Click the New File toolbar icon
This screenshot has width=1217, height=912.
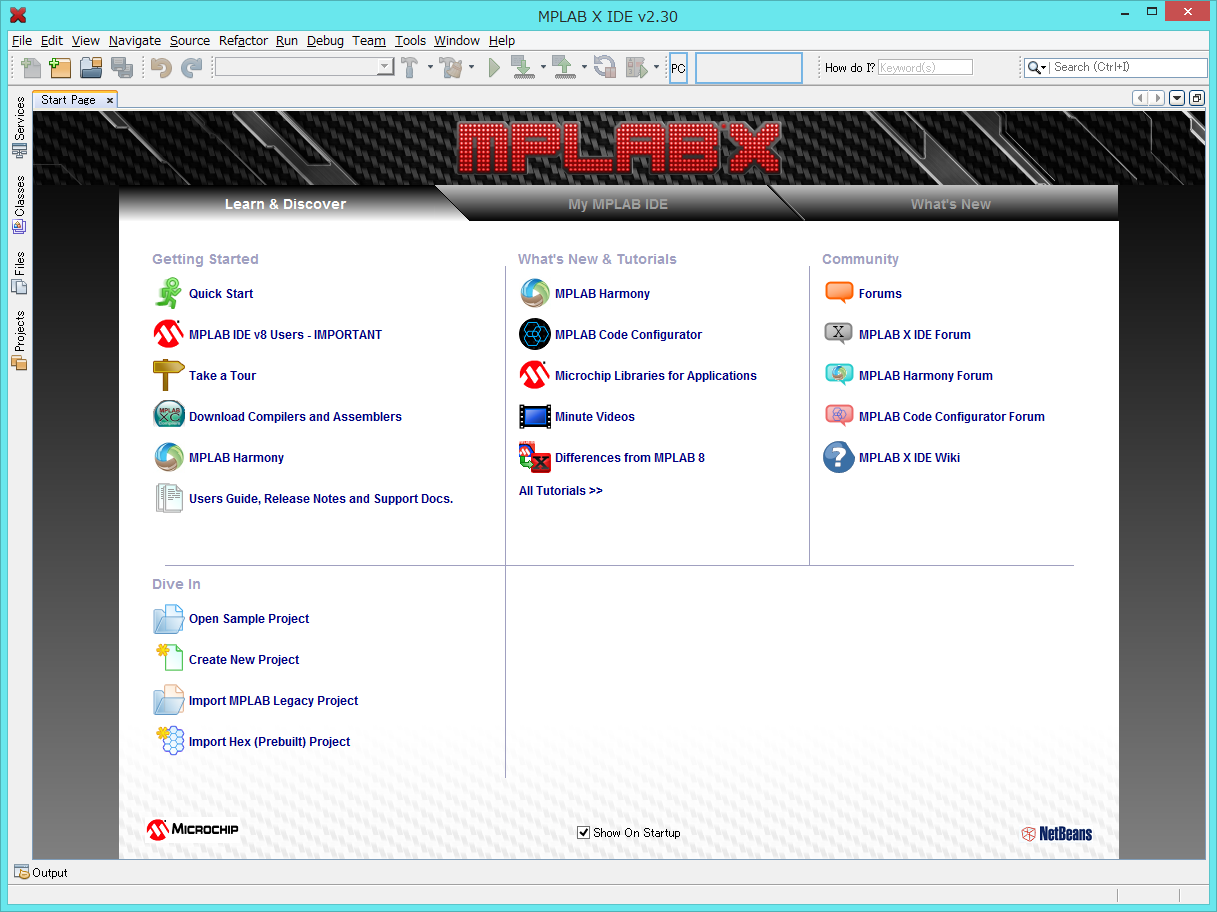(31, 68)
